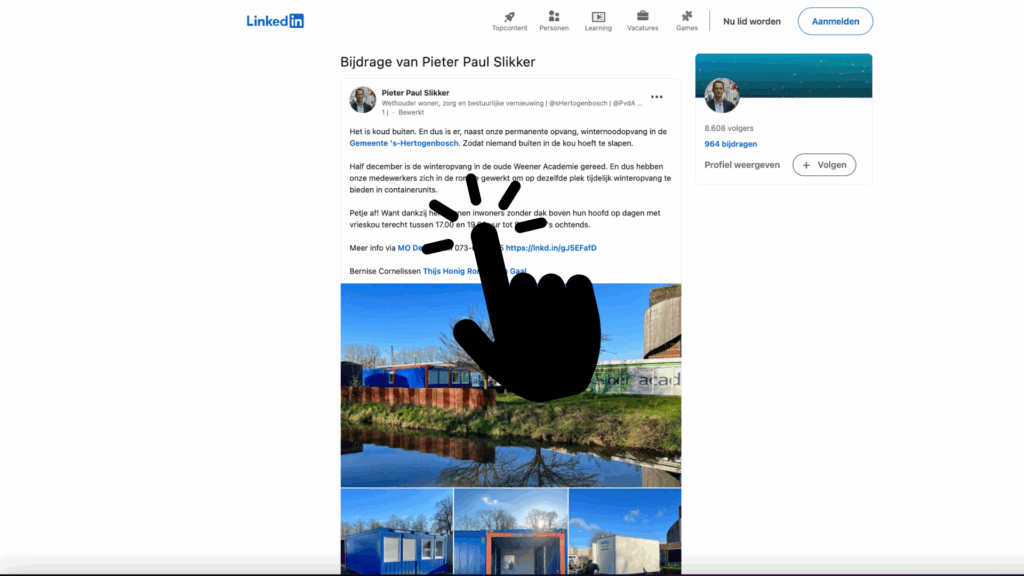This screenshot has width=1024, height=576.
Task: Follow the author with Volgen button
Action: (824, 165)
